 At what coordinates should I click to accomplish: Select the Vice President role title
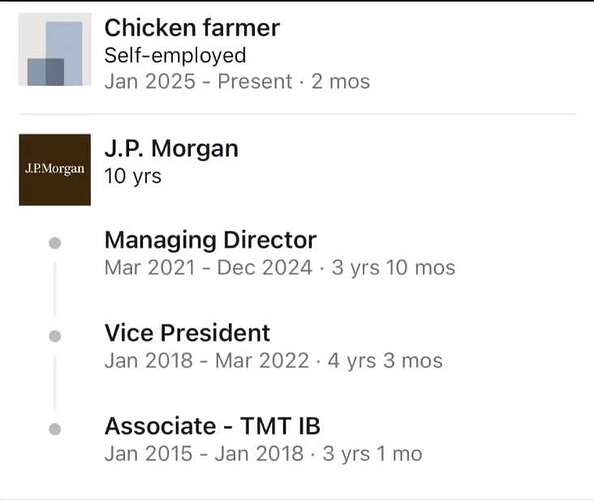tap(187, 333)
